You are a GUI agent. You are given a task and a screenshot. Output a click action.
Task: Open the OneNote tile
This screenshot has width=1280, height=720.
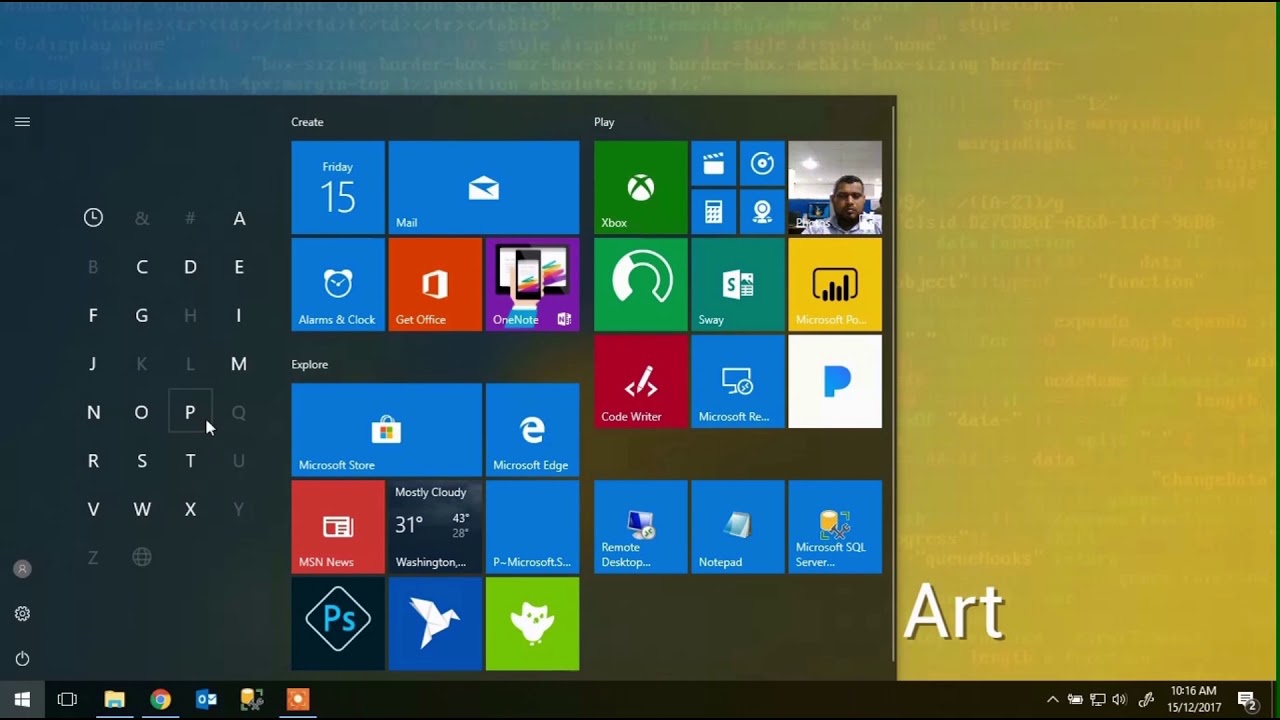point(532,284)
